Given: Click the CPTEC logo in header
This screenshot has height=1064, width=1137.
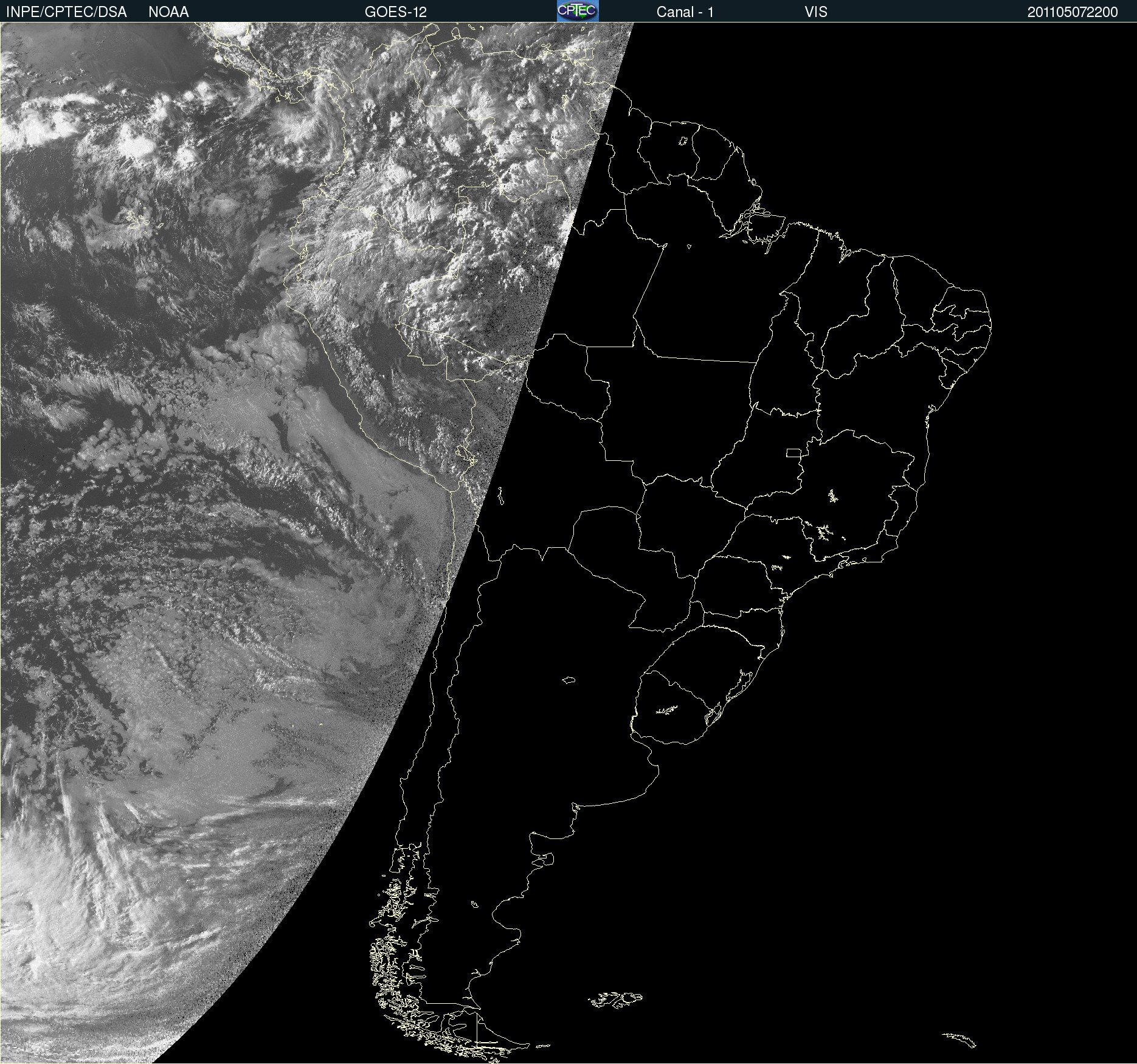Looking at the screenshot, I should click(x=578, y=11).
